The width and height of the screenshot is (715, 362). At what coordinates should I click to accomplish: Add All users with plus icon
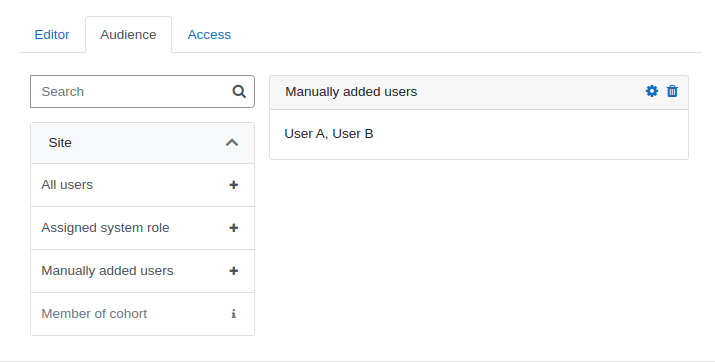pyautogui.click(x=233, y=185)
